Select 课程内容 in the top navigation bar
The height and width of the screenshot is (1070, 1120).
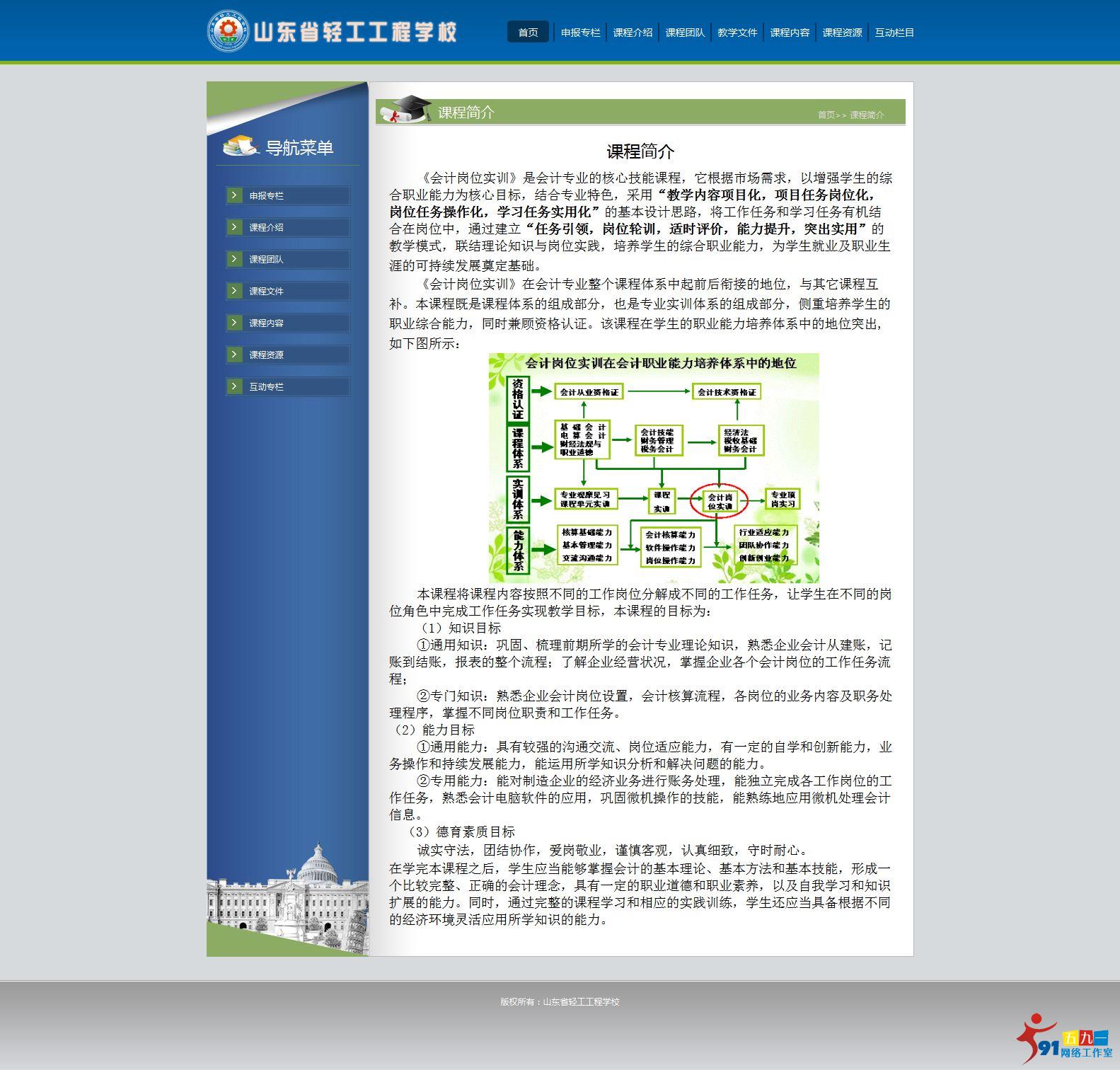coord(790,33)
